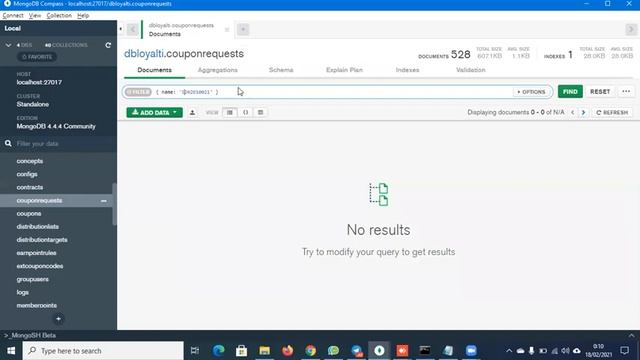Open Microsoft Edge from taskbar

[218, 351]
